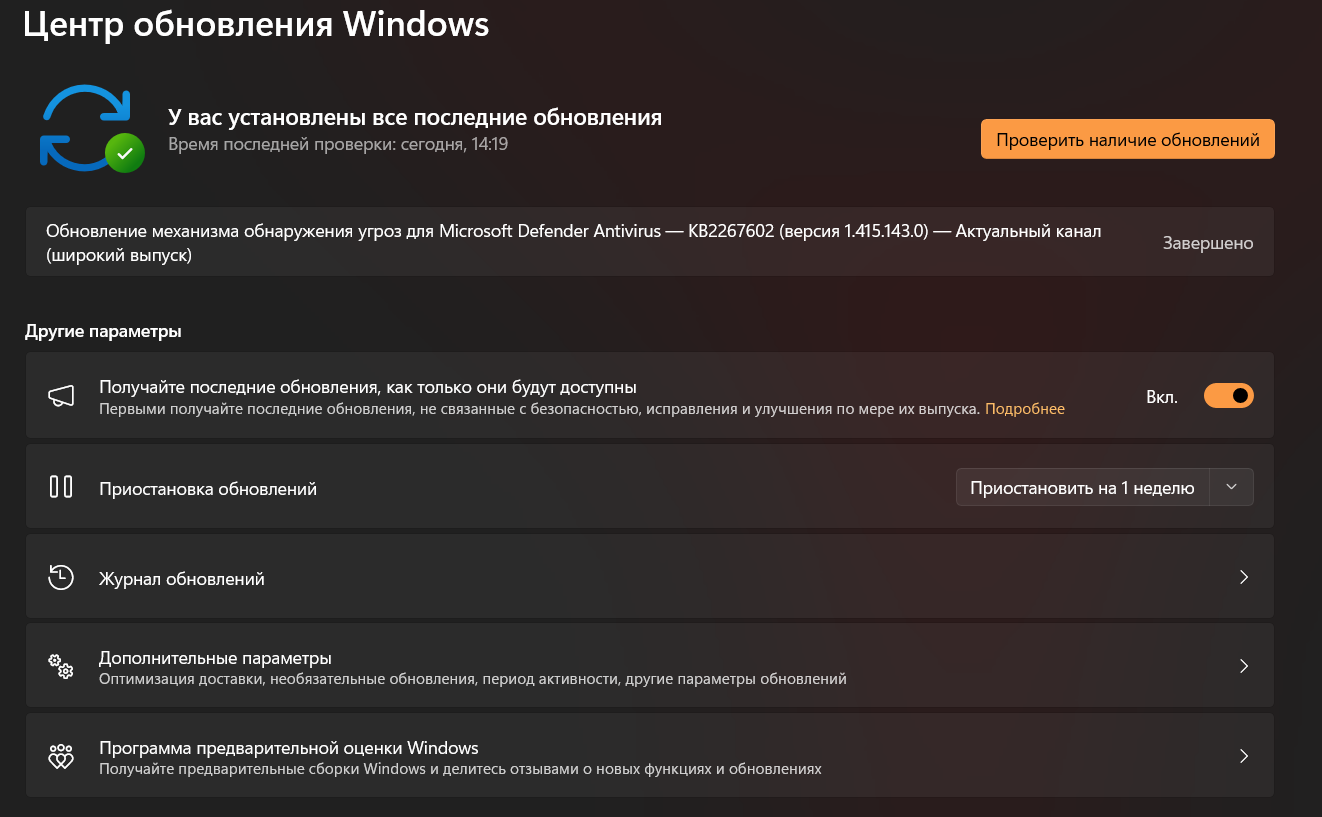Viewport: 1322px width, 817px height.
Task: Click the megaphone icon for latest updates
Action: [x=61, y=397]
